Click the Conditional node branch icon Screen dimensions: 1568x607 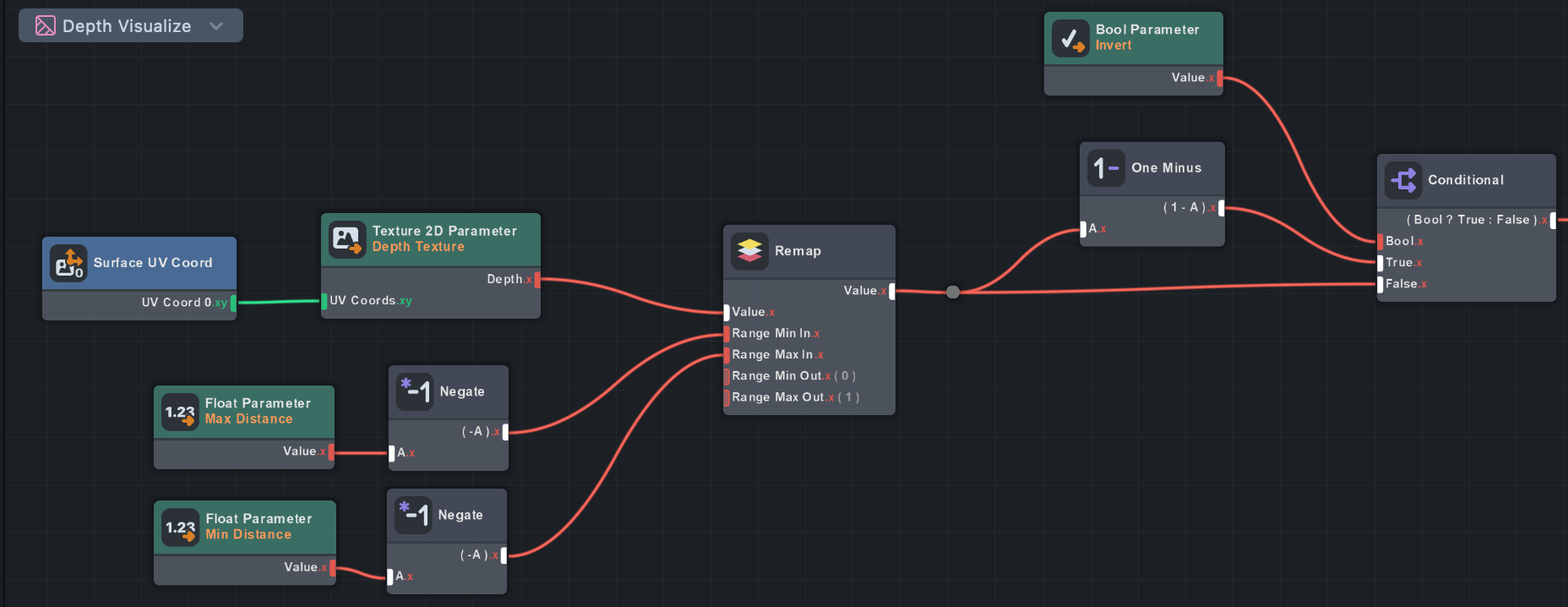pyautogui.click(x=1403, y=180)
